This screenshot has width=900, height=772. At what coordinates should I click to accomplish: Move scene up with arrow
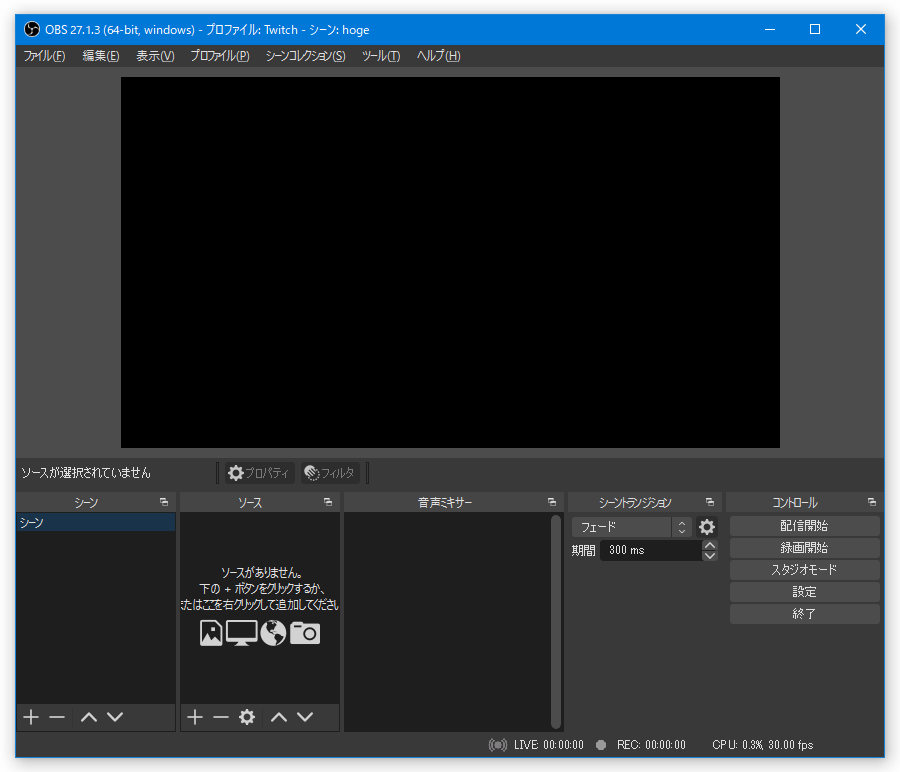pos(89,717)
